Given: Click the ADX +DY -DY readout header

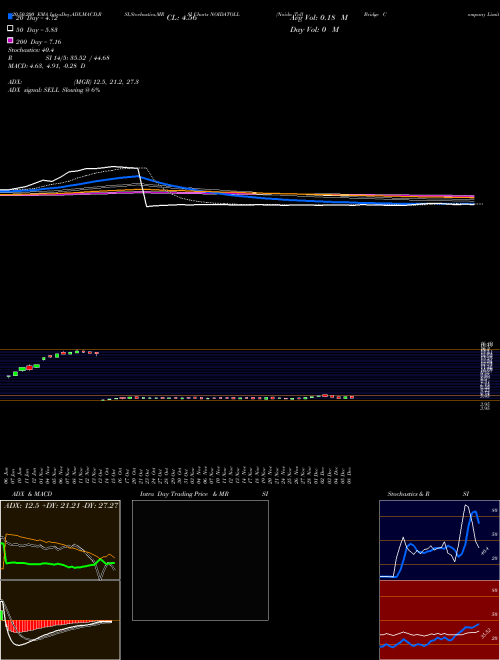Looking at the screenshot, I should click(61, 505).
